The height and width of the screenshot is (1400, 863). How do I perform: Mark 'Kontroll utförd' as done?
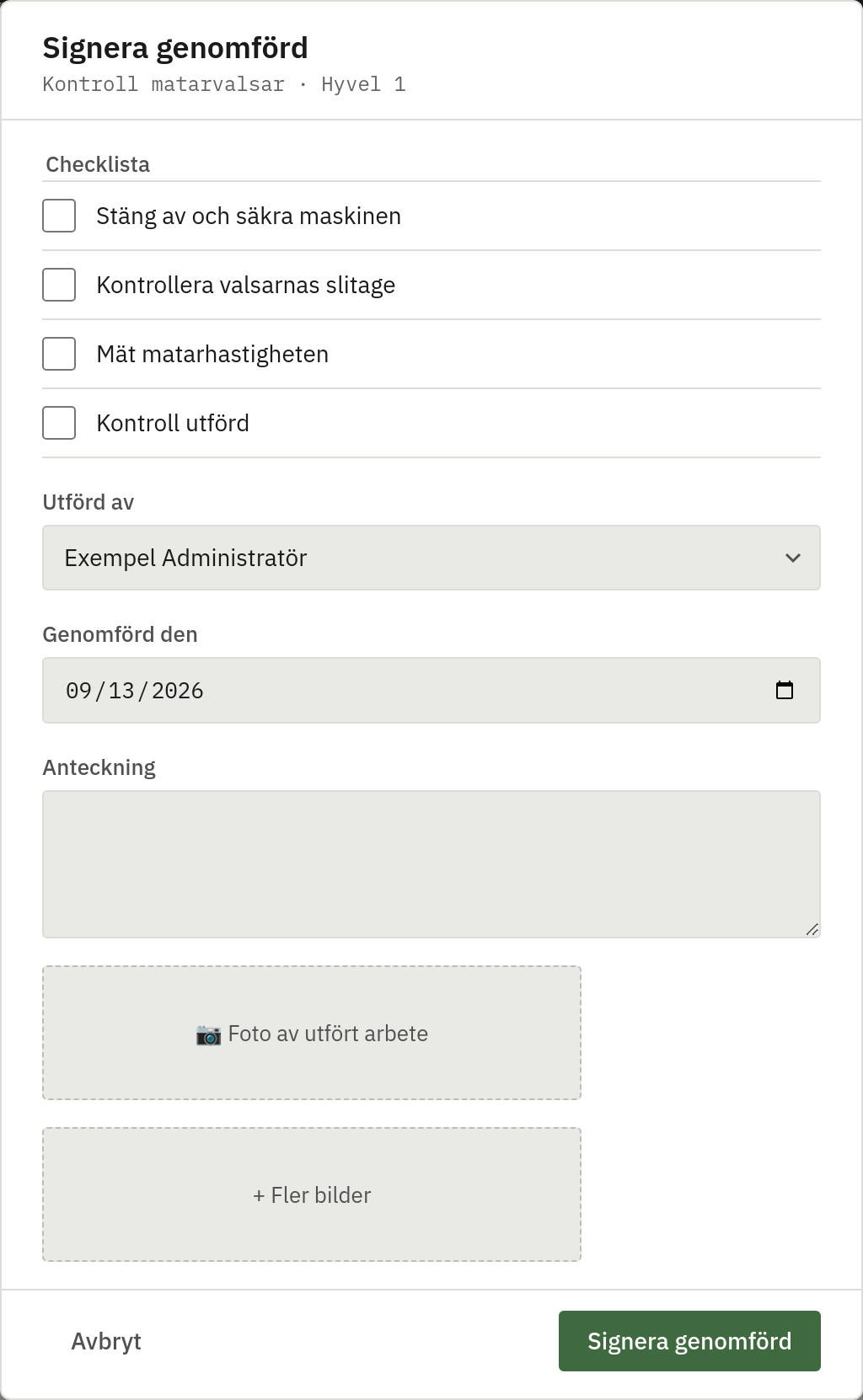click(x=59, y=423)
